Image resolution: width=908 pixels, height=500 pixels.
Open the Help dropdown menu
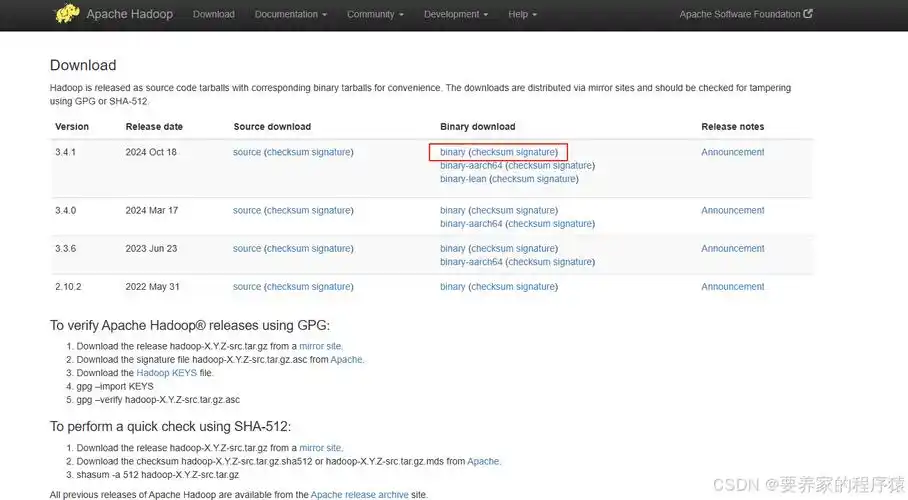(x=522, y=14)
